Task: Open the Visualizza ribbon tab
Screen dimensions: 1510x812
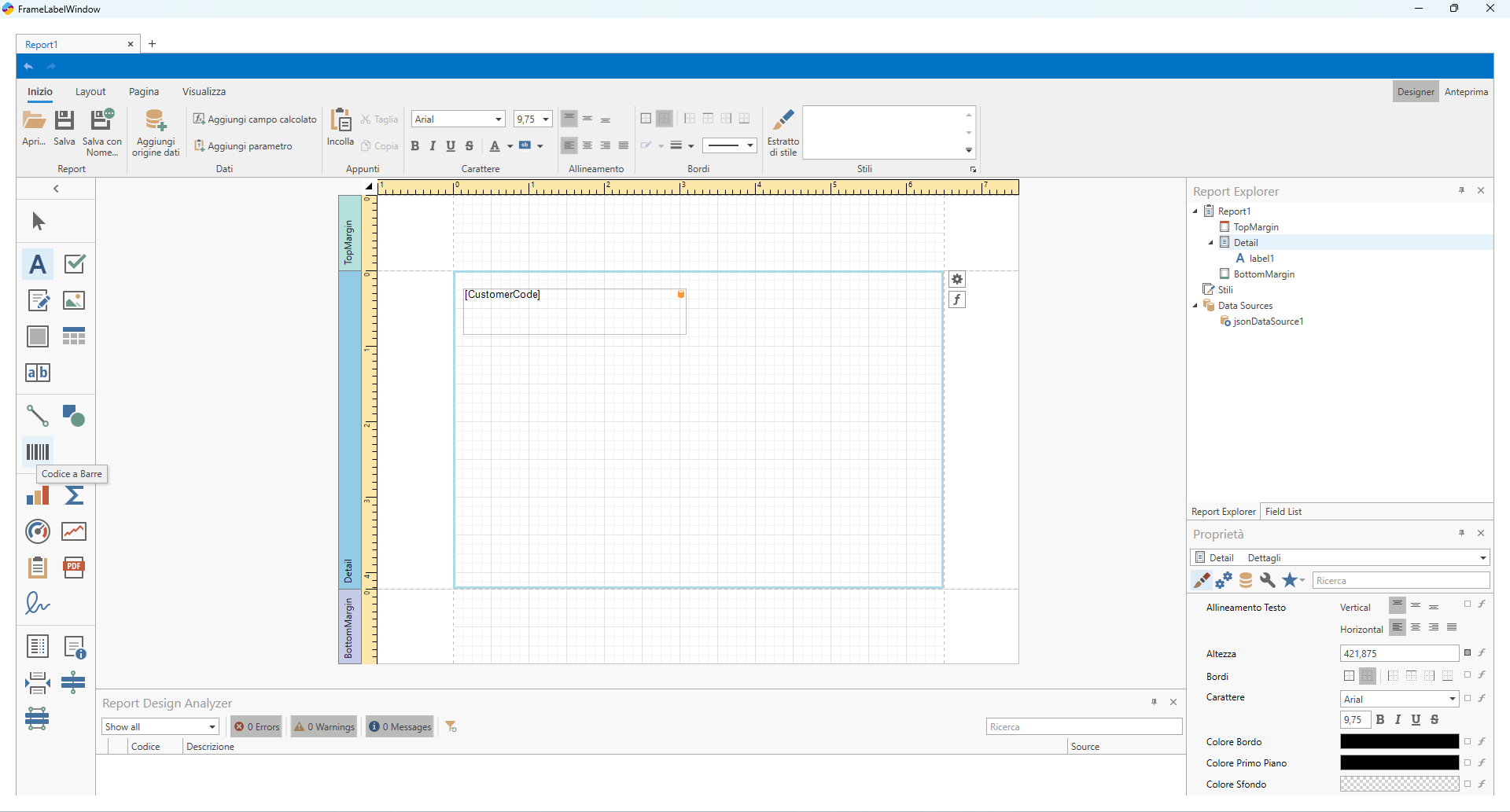Action: tap(204, 92)
